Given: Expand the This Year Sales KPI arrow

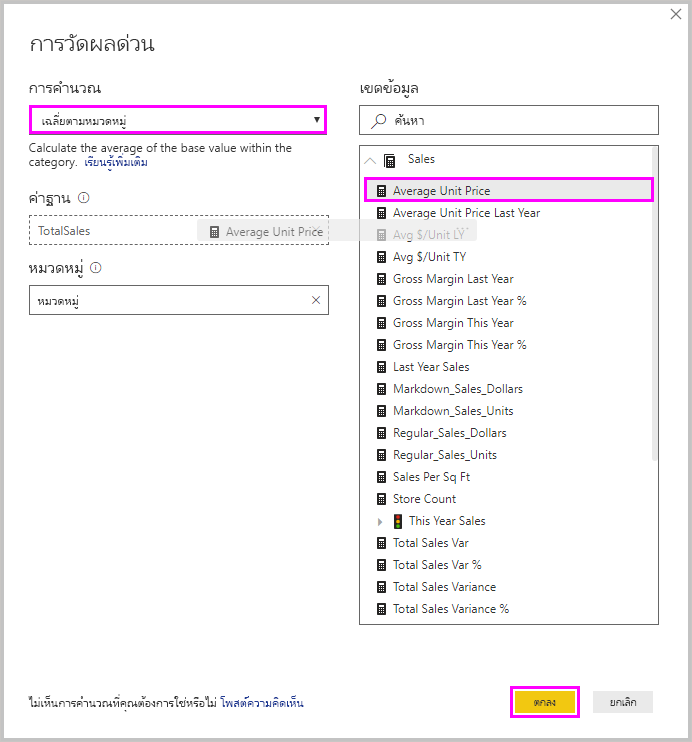Looking at the screenshot, I should coord(380,521).
